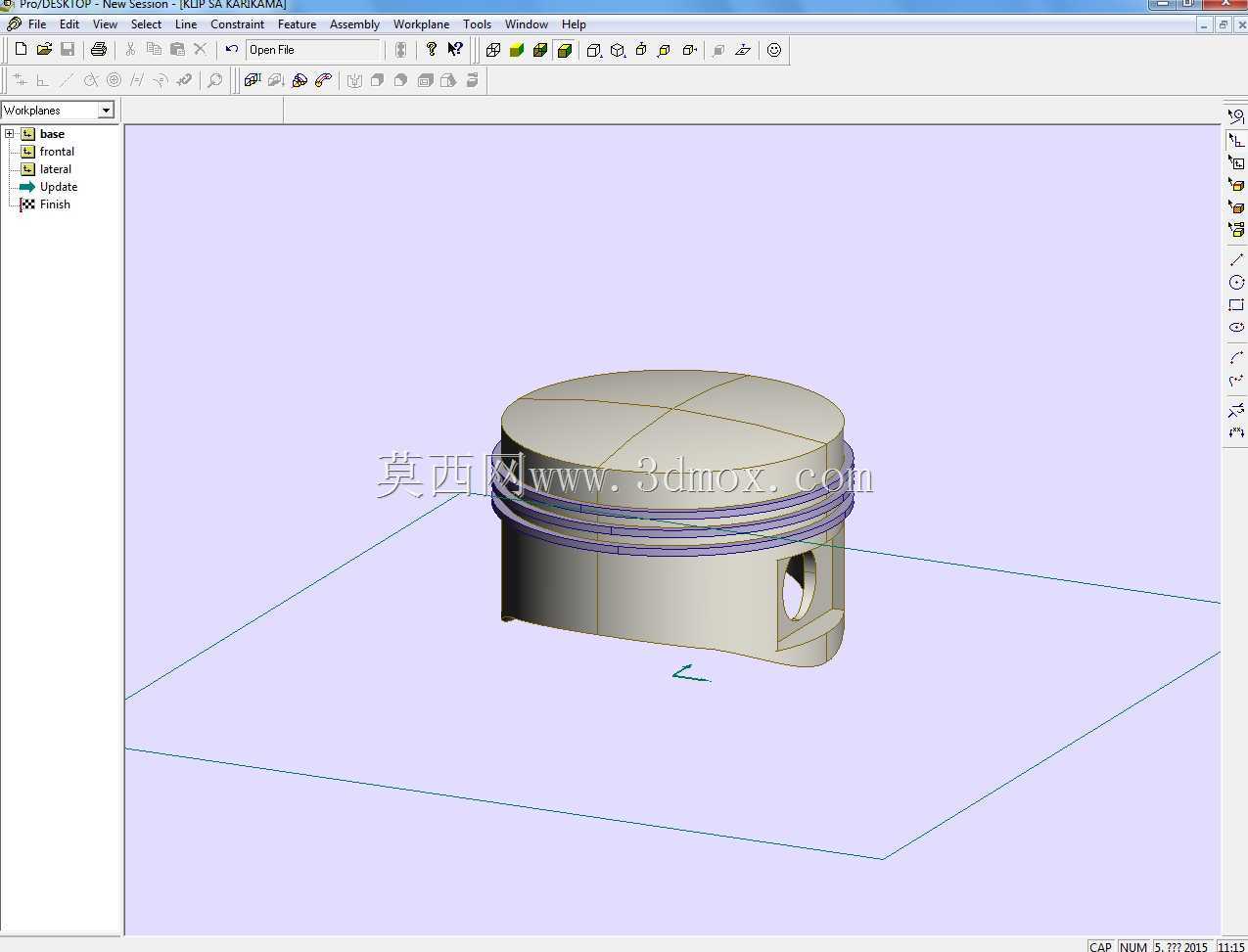Viewport: 1248px width, 952px height.
Task: Click the Save floppy disk icon
Action: click(68, 49)
